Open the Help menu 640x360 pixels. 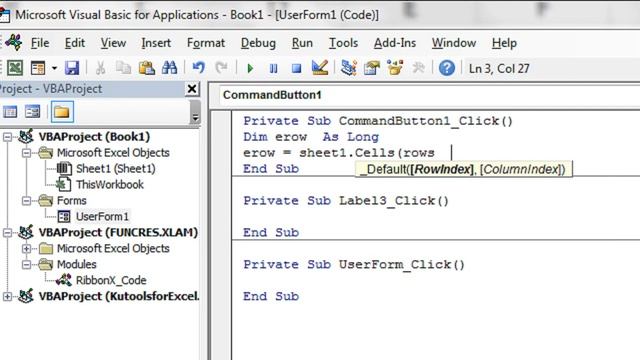[x=504, y=43]
